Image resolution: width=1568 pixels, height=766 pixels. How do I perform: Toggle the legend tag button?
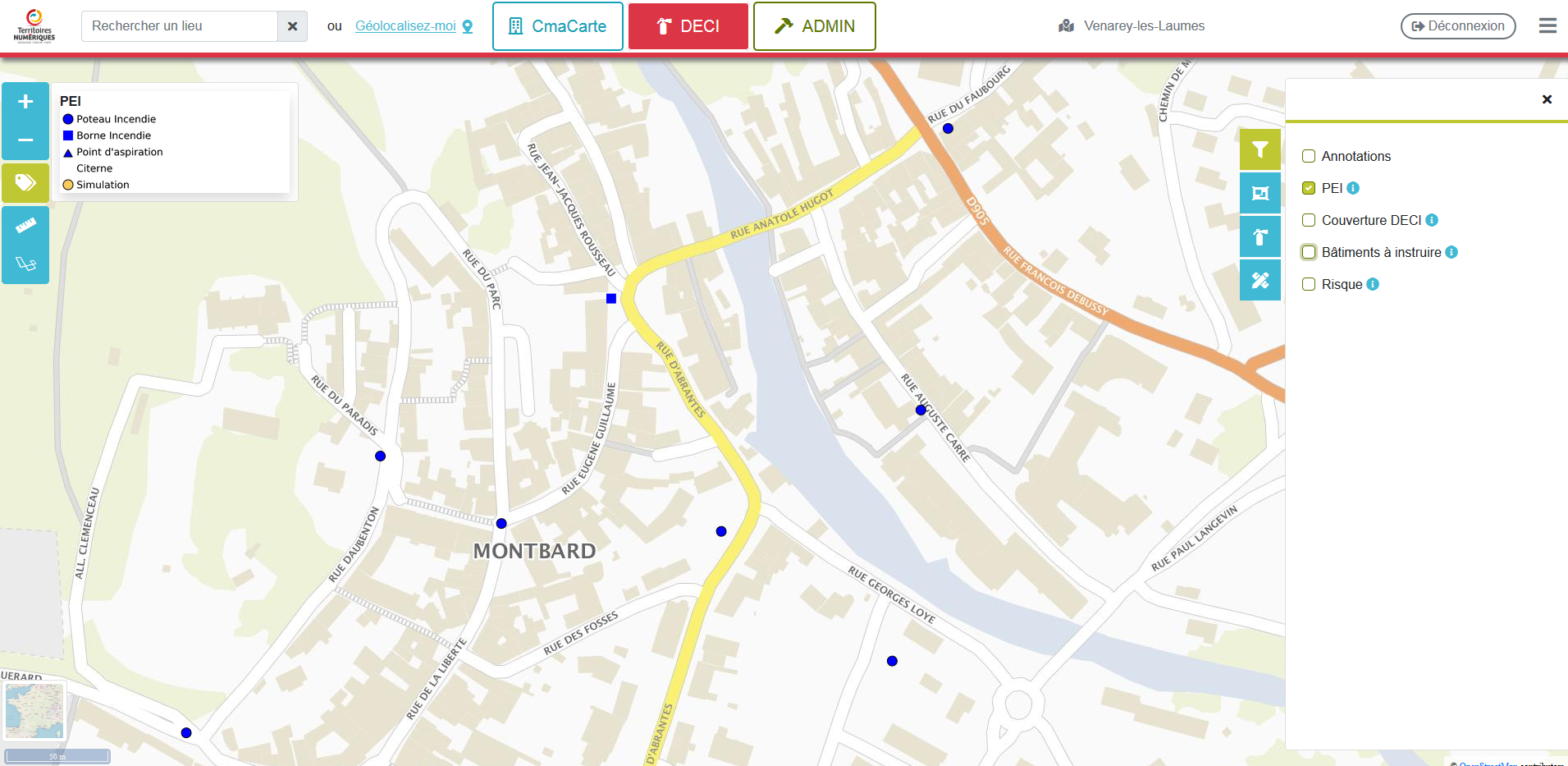coord(25,182)
